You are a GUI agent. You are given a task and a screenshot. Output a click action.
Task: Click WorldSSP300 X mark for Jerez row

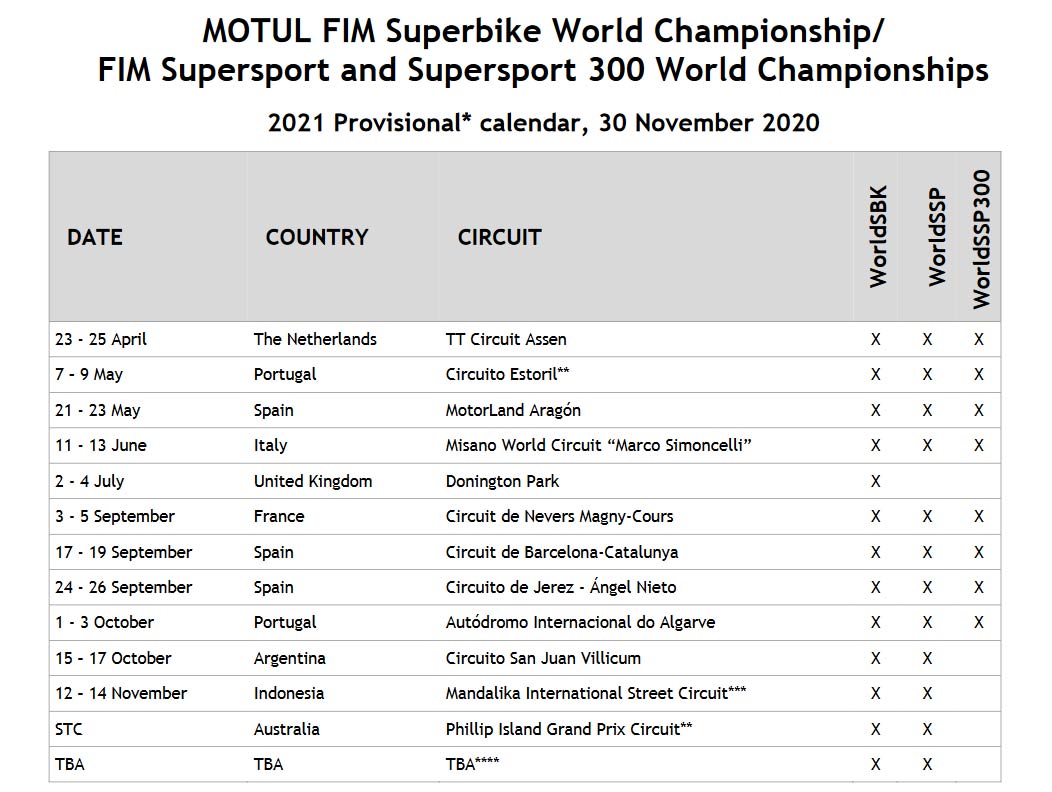coord(979,587)
